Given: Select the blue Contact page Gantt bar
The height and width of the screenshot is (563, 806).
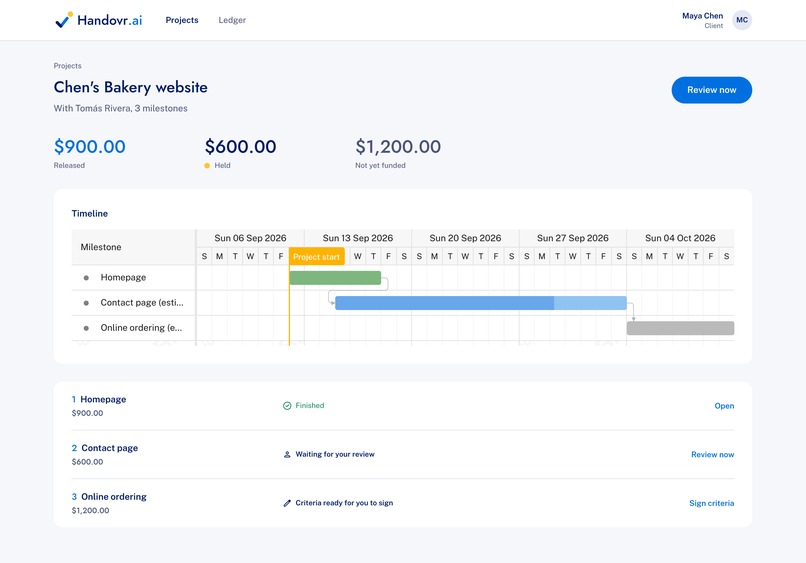Looking at the screenshot, I should [481, 303].
